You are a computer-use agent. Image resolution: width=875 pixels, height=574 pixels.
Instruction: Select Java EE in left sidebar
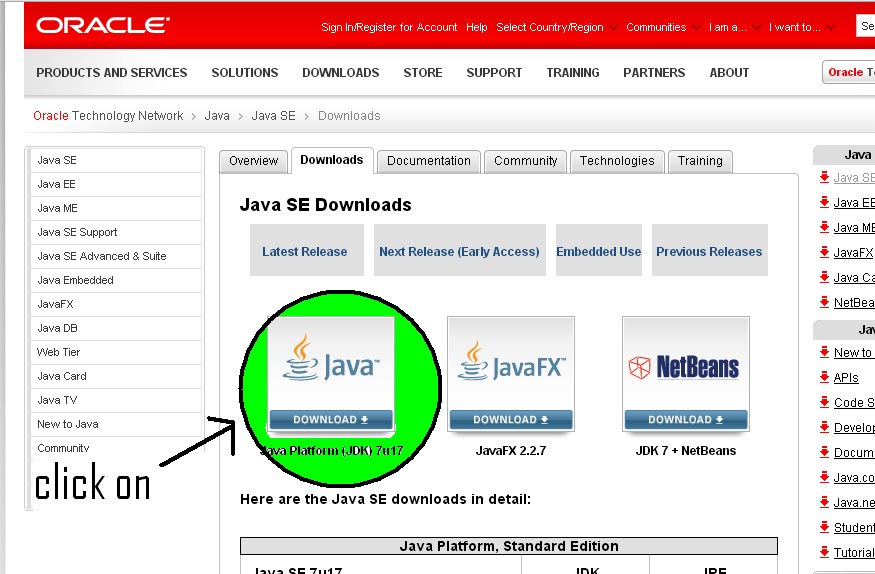pyautogui.click(x=116, y=184)
